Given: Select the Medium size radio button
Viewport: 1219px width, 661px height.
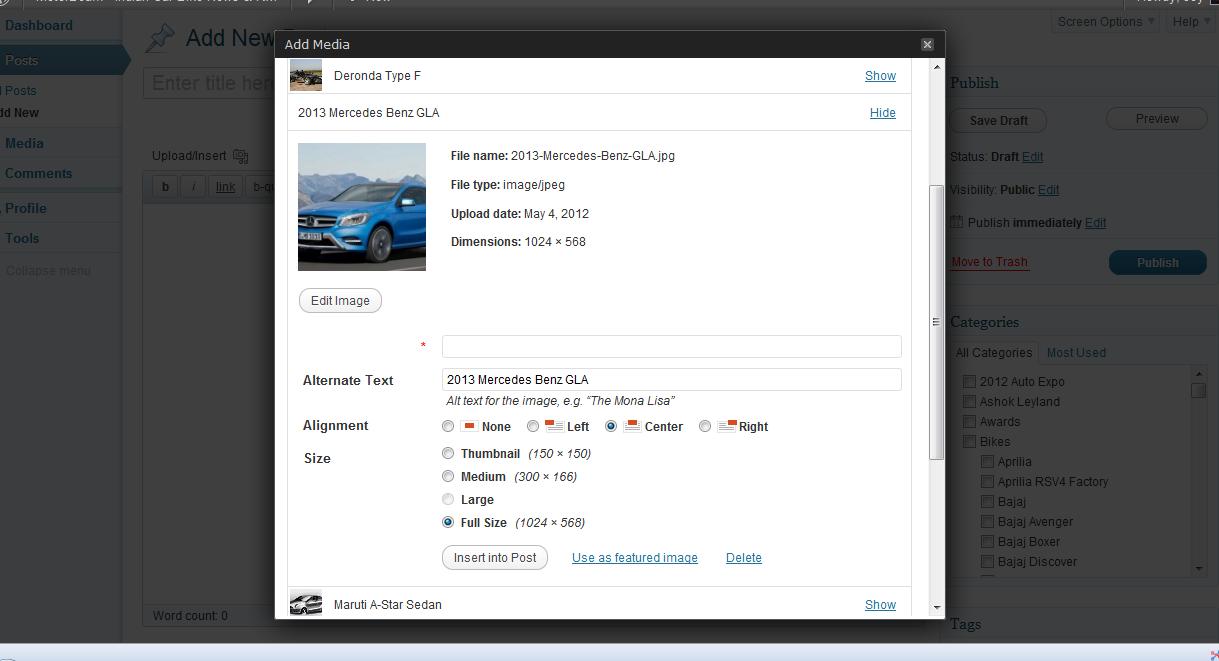Looking at the screenshot, I should point(448,476).
